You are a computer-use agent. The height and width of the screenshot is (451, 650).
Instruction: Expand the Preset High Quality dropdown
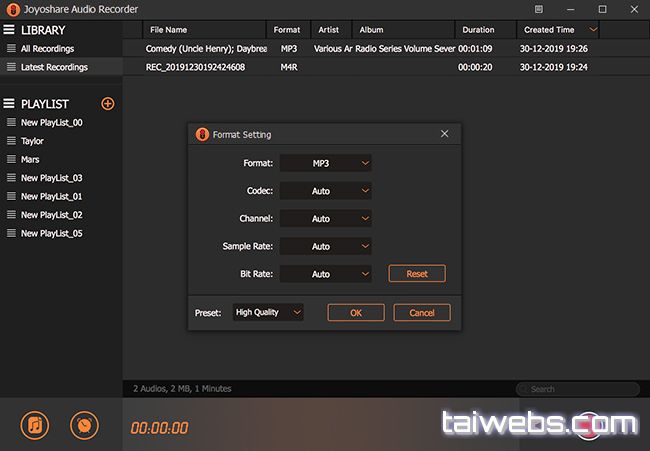268,313
